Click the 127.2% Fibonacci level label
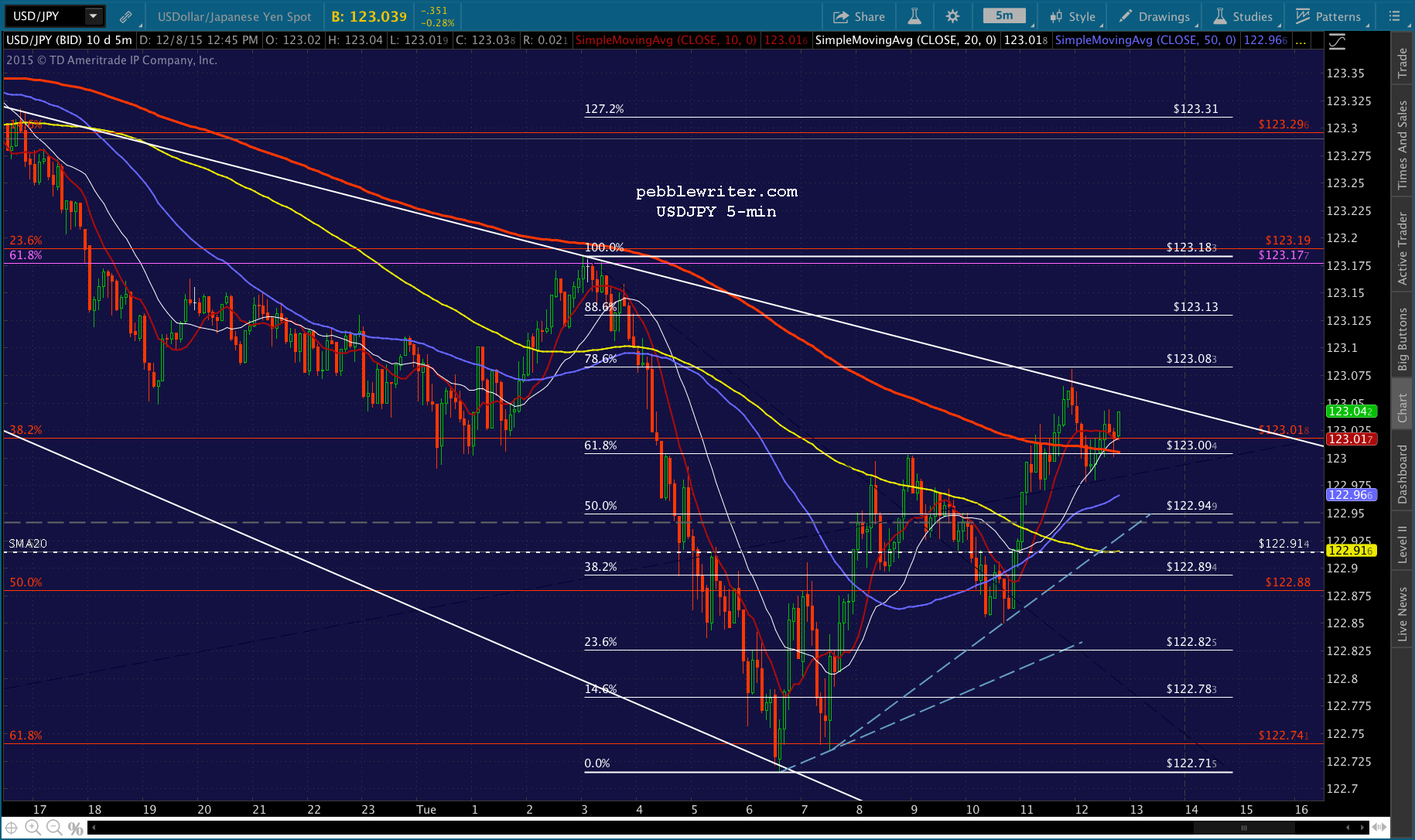The image size is (1415, 840). tap(604, 109)
